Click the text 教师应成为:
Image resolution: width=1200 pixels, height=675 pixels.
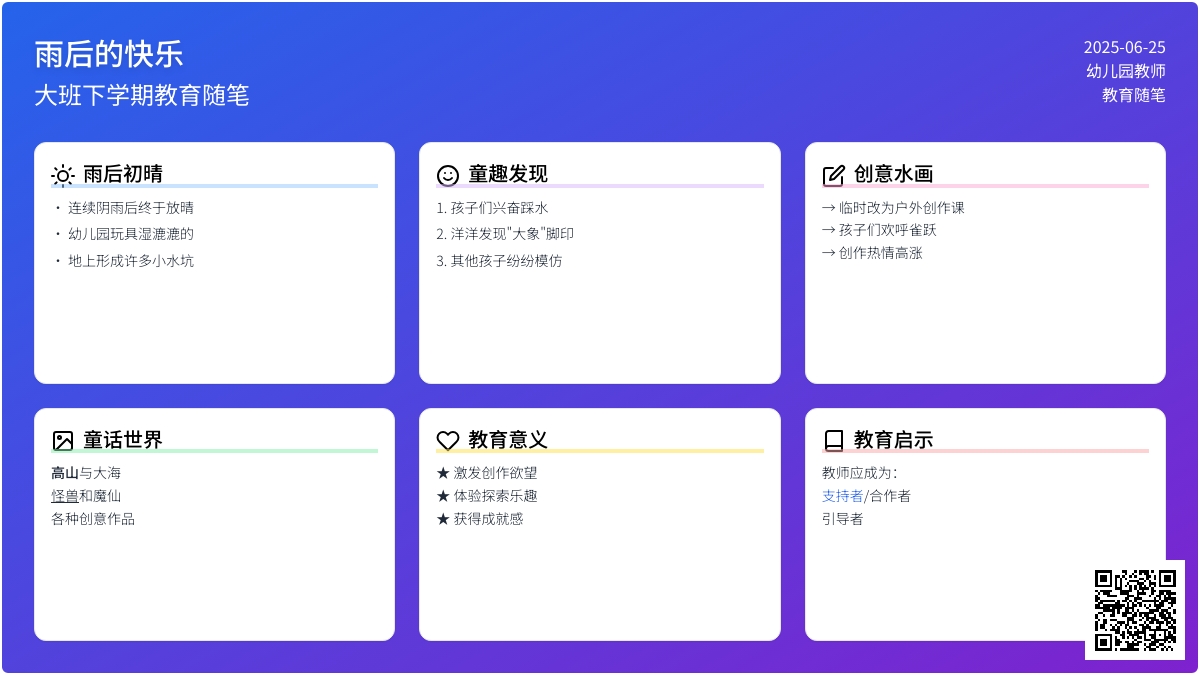coord(860,473)
